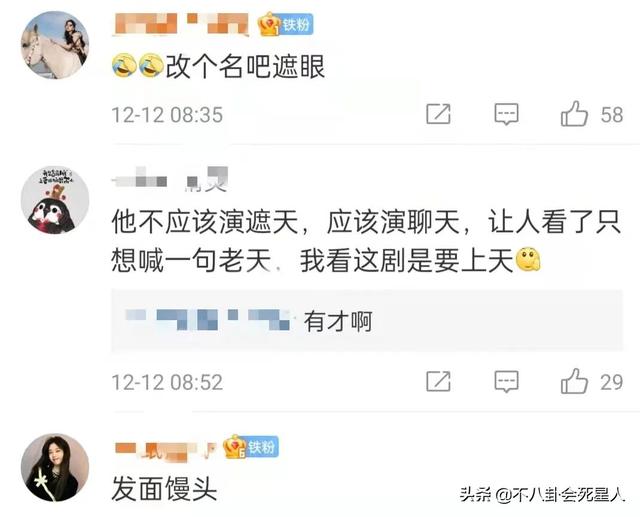Tap the 铁粉 badge on first commenter
The image size is (640, 517).
pos(285,24)
